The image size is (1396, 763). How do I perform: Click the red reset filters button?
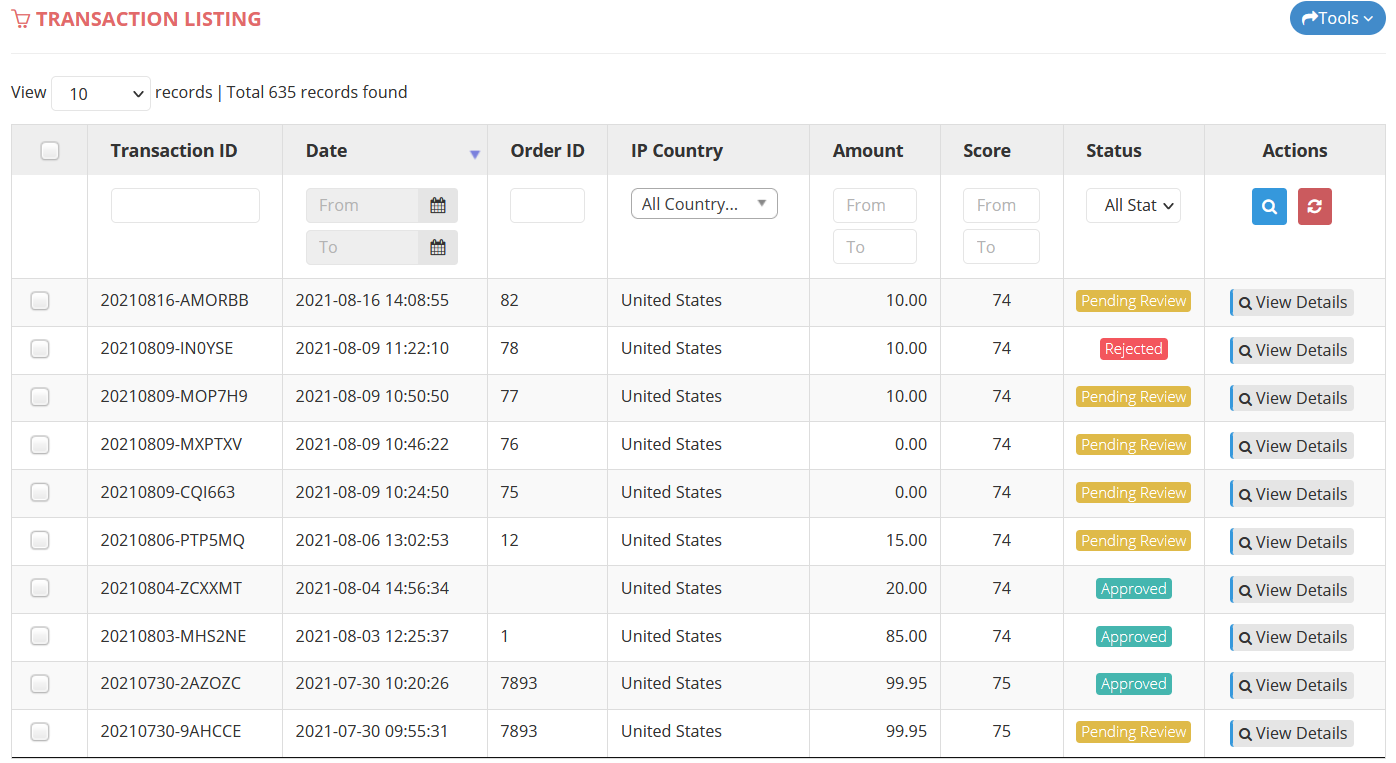1314,206
